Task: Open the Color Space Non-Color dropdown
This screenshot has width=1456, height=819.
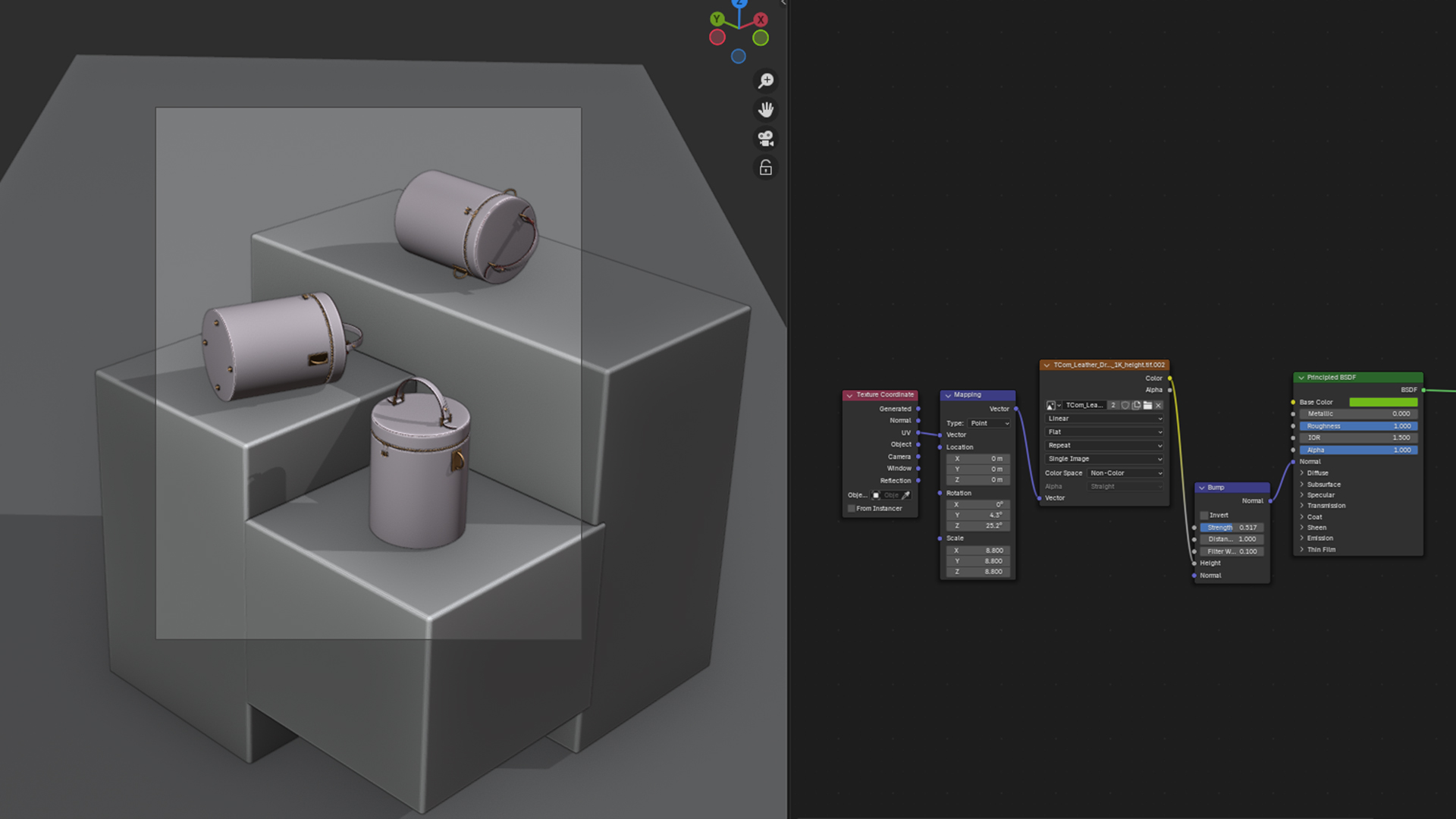Action: [x=1125, y=473]
